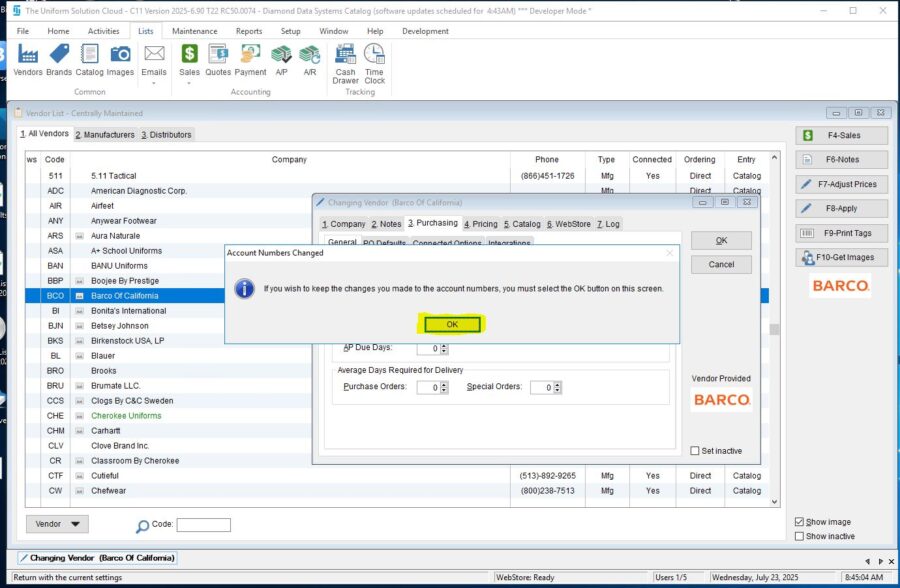Viewport: 900px width, 588px height.
Task: Expand the Vendor dropdown button
Action: pyautogui.click(x=57, y=524)
